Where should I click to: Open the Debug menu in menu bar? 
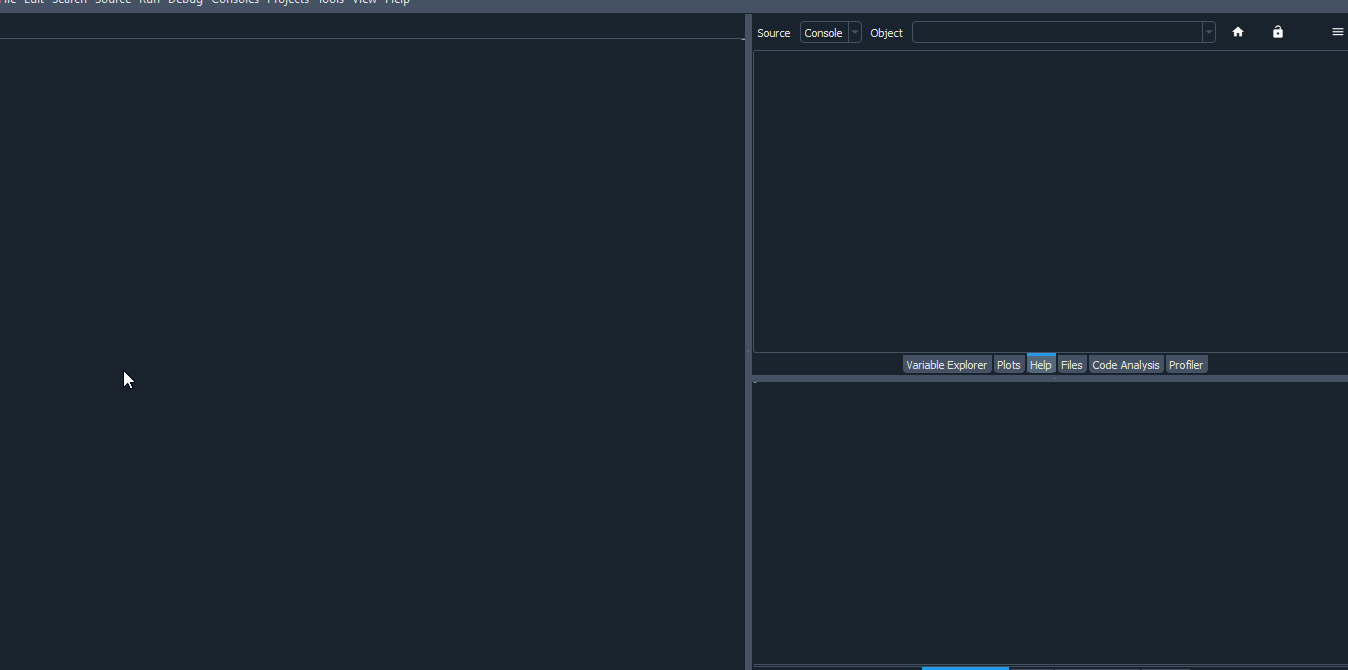[185, 2]
